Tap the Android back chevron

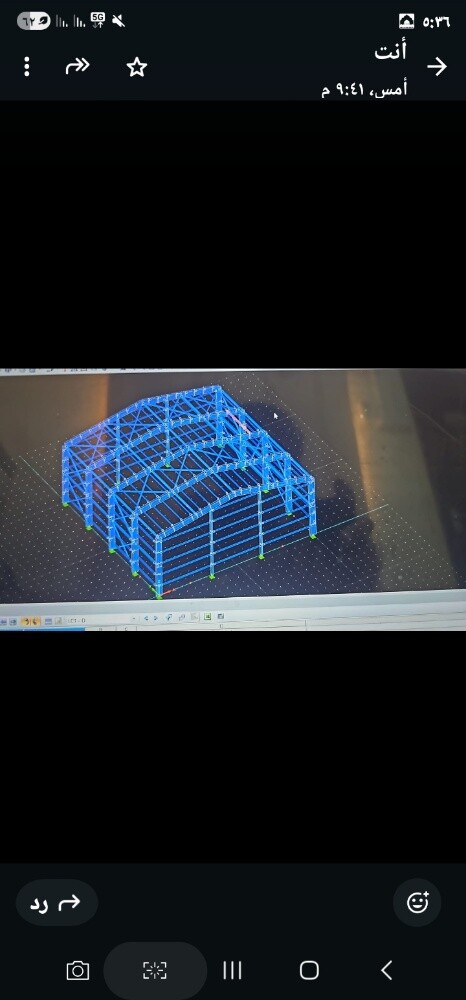(386, 971)
